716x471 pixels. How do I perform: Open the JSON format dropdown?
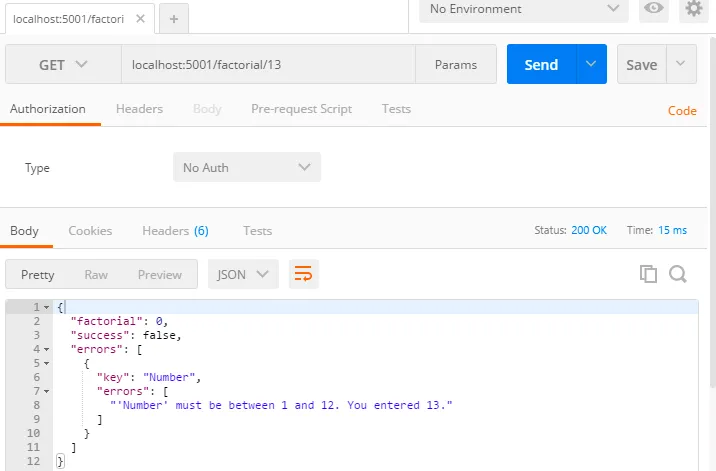click(x=242, y=274)
